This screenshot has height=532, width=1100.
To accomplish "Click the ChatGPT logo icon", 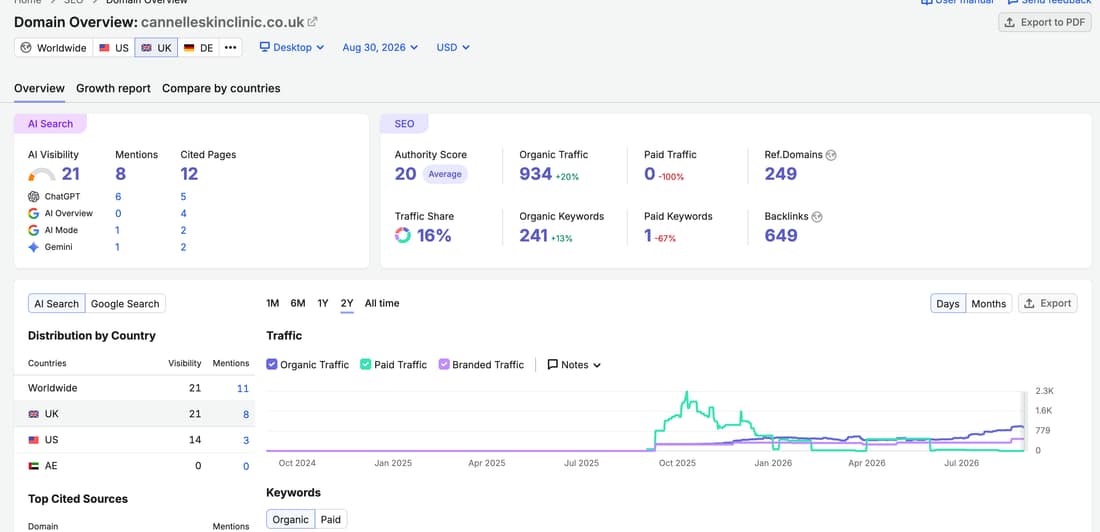I will 33,197.
